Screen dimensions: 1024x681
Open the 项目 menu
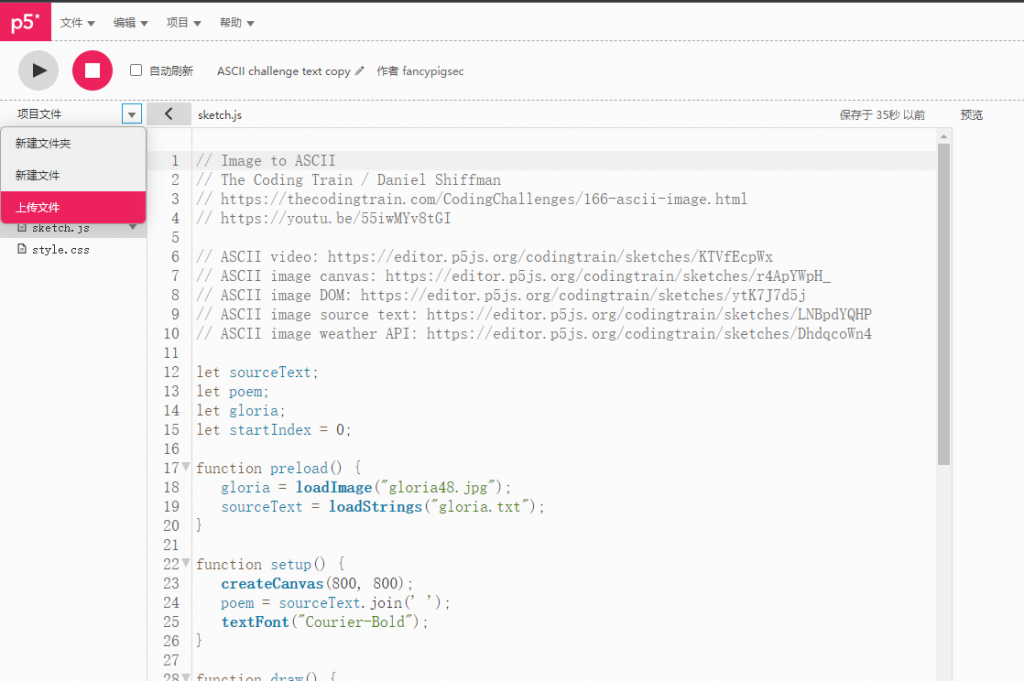(183, 22)
